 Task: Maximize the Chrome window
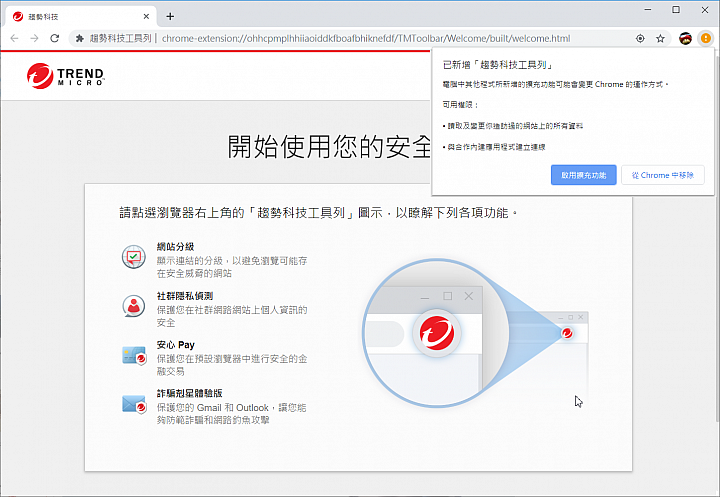coord(676,10)
